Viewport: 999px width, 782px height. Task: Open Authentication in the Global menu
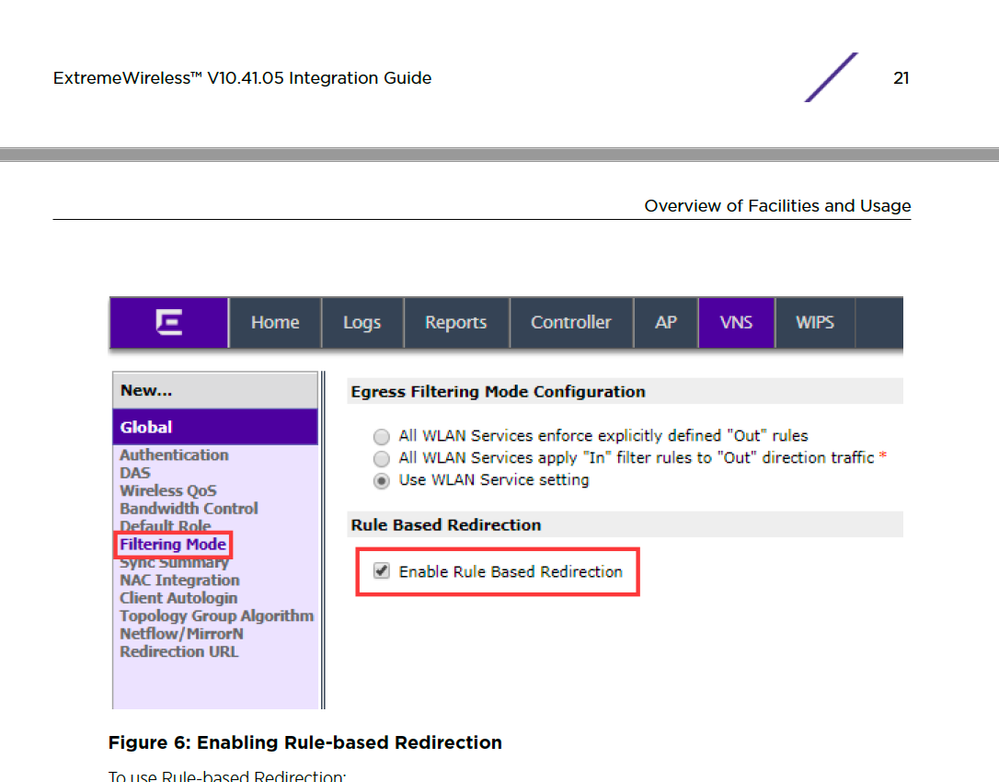tap(174, 455)
